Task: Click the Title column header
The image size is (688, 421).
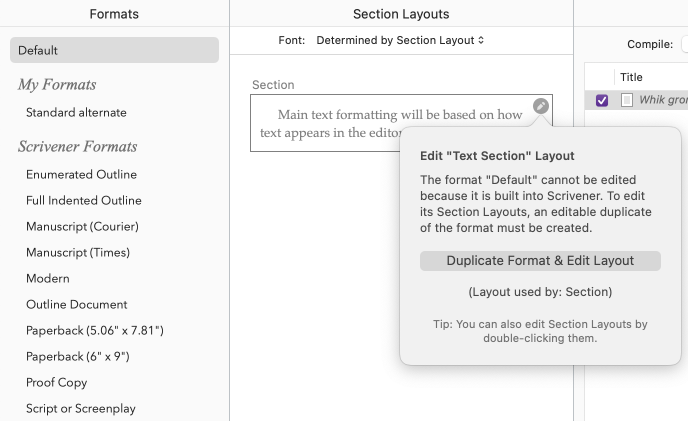Action: coord(631,77)
